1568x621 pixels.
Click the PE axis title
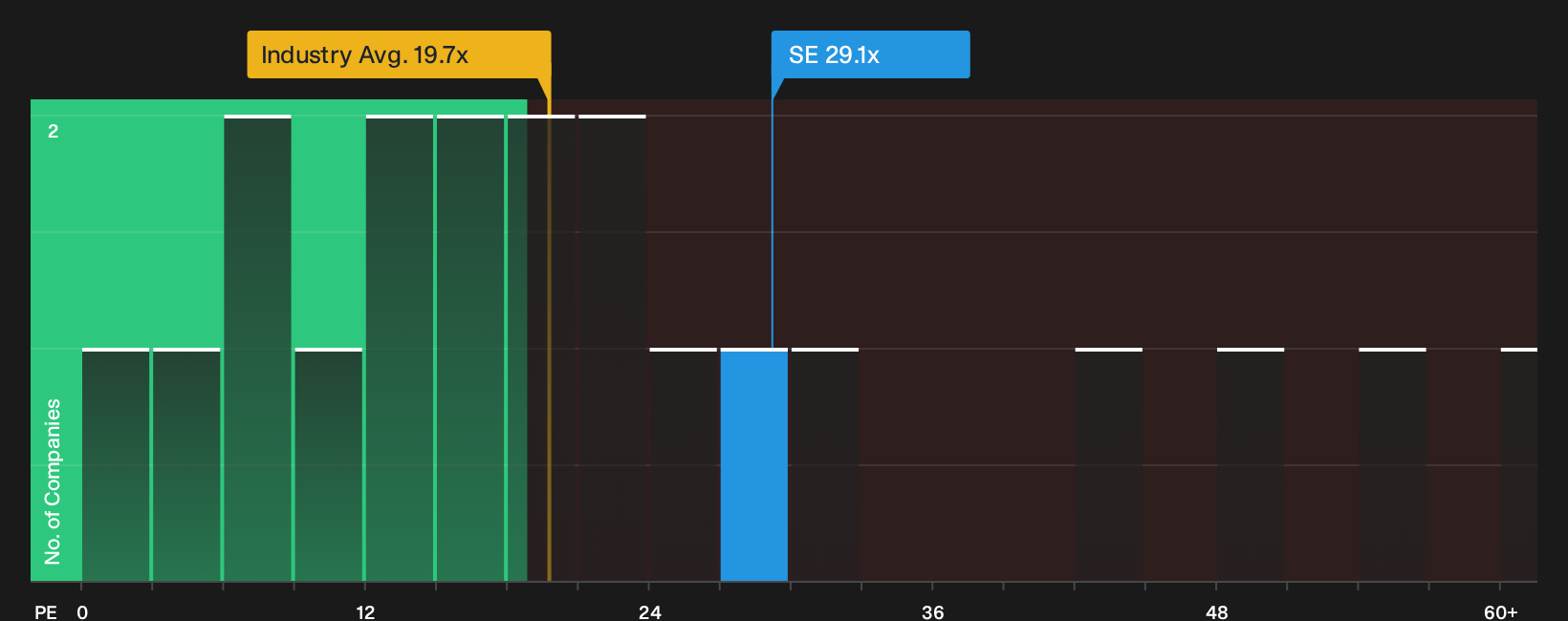[46, 611]
